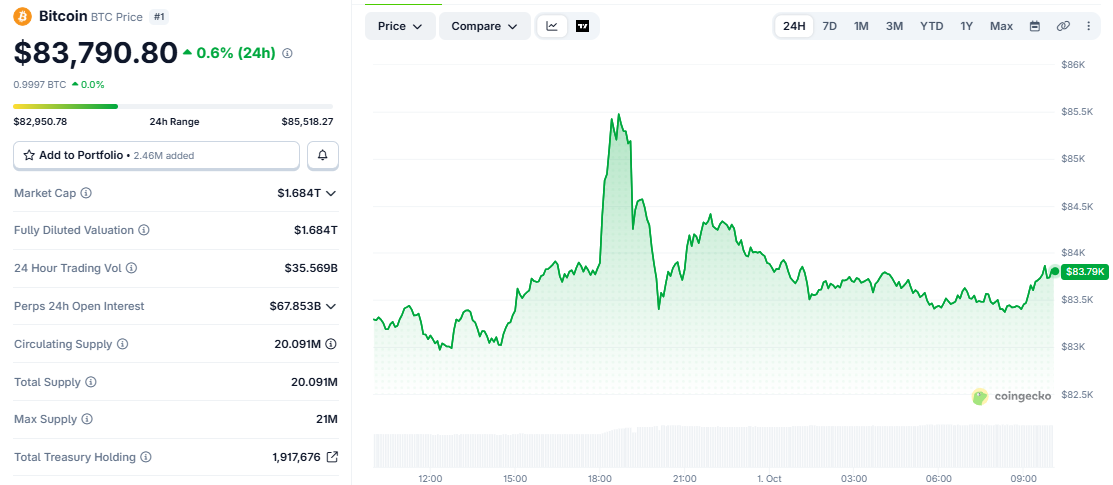The height and width of the screenshot is (485, 1113).
Task: Click the $83.79K current price label
Action: [x=1084, y=271]
